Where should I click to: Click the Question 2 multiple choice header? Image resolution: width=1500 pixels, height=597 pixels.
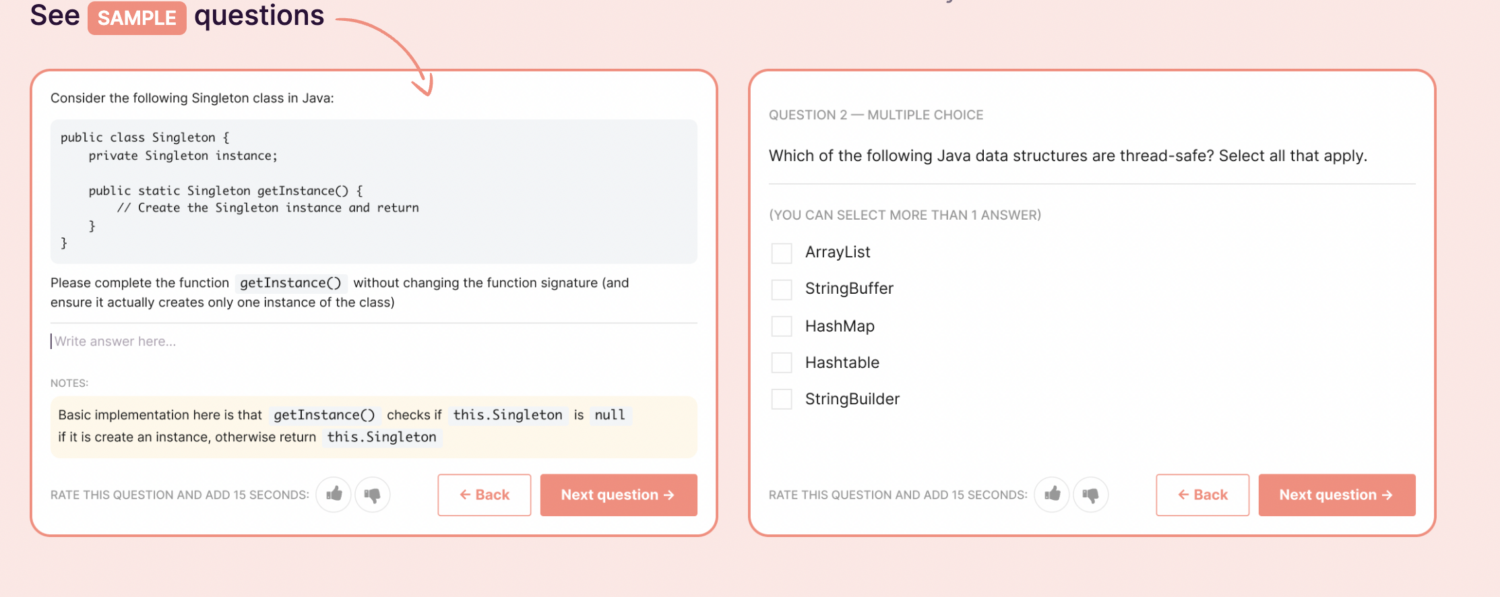pos(875,114)
